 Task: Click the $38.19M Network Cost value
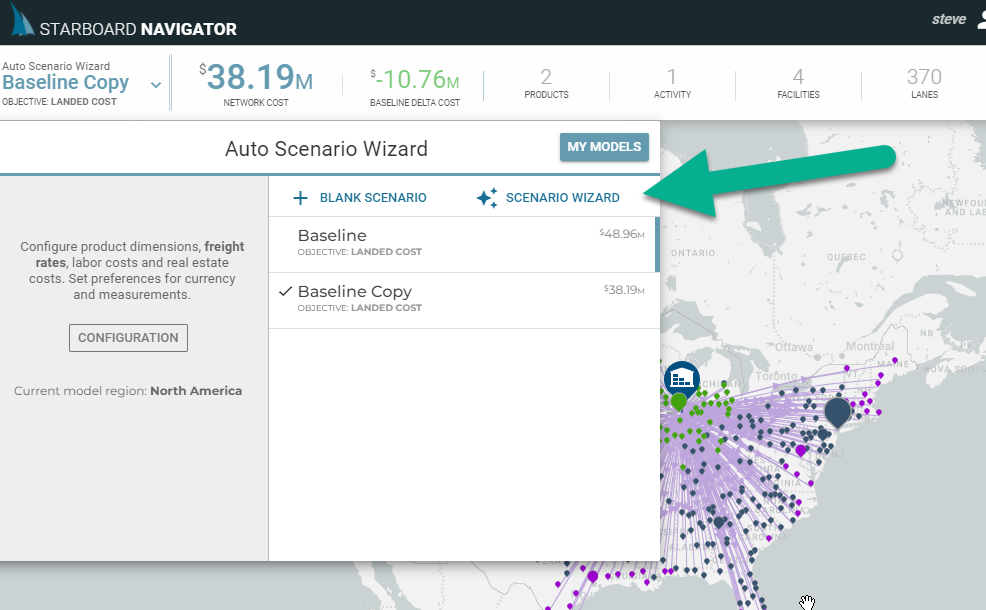256,77
